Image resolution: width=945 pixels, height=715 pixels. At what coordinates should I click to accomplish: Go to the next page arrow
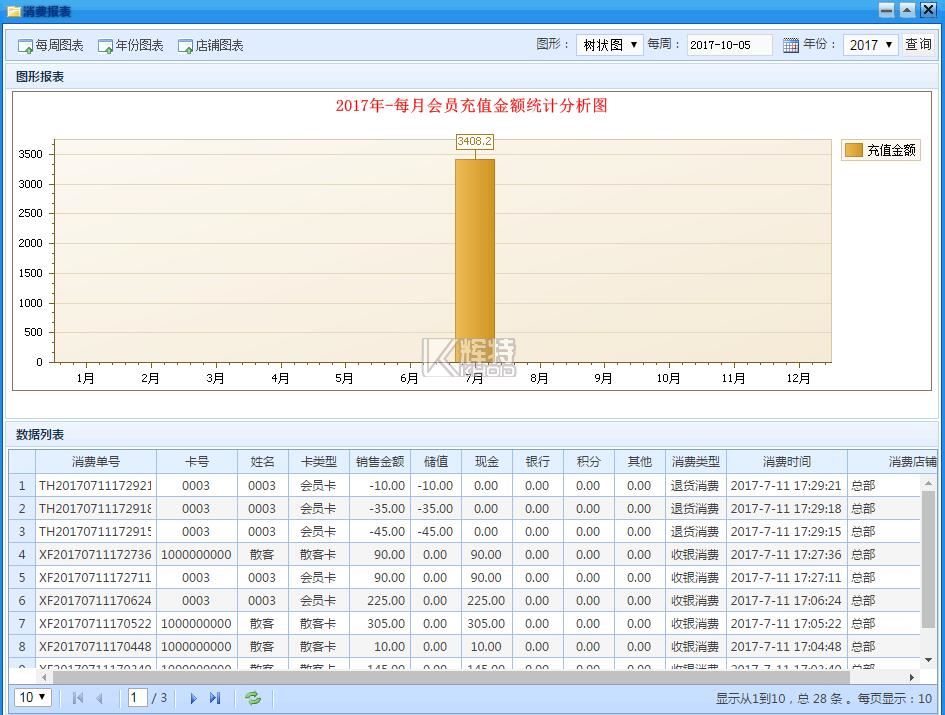point(193,698)
